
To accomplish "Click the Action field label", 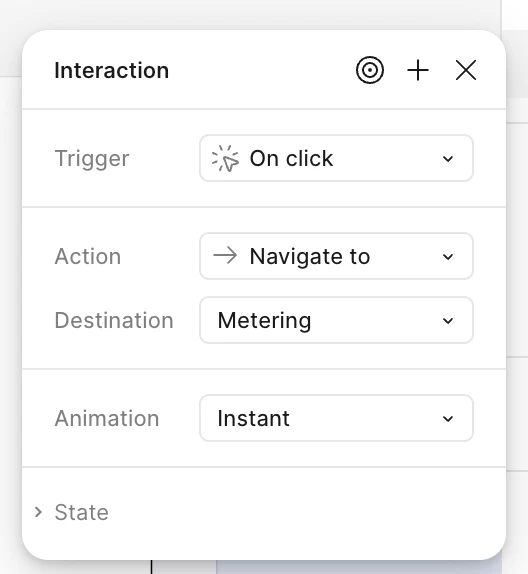I will click(88, 256).
